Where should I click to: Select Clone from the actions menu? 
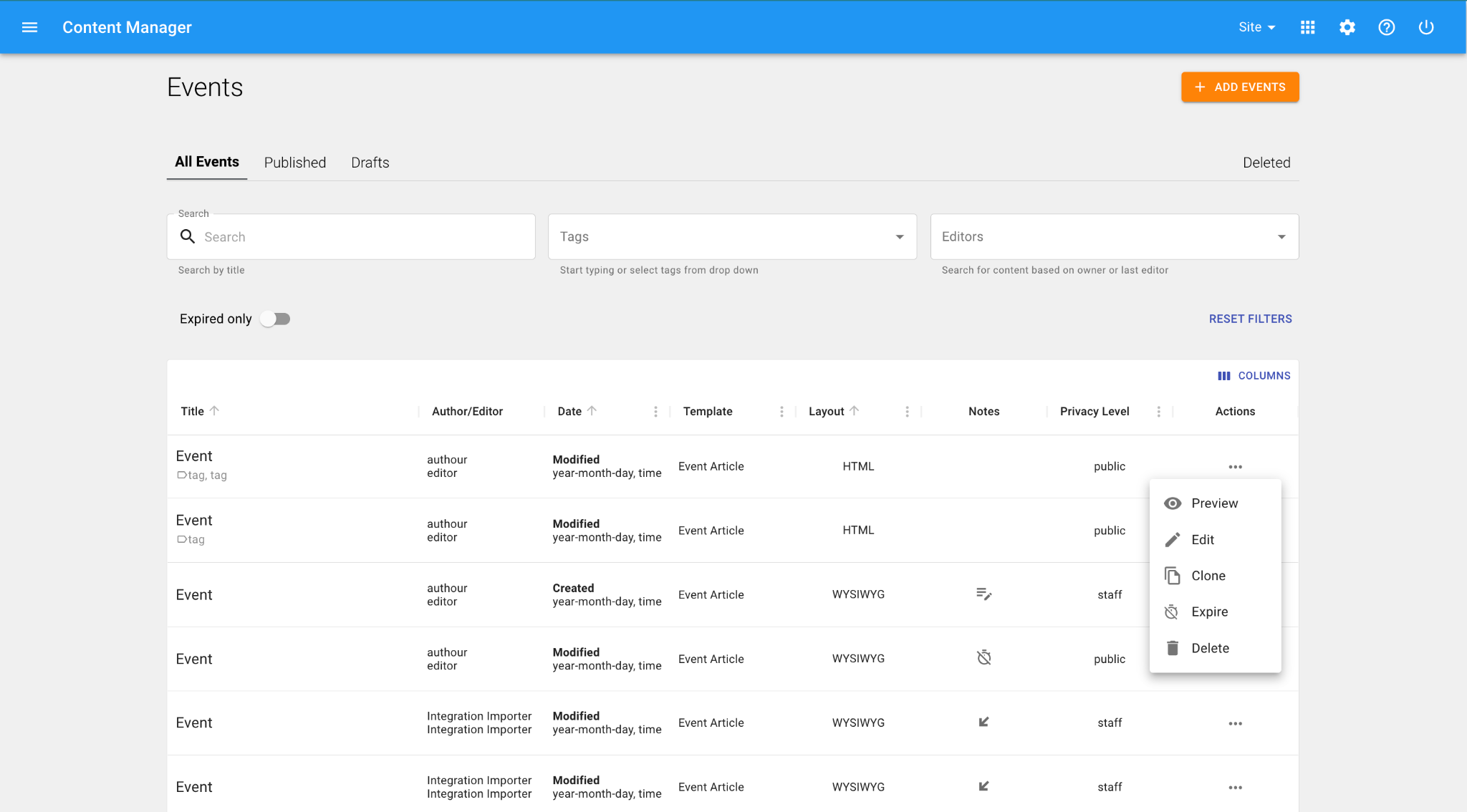coord(1208,576)
